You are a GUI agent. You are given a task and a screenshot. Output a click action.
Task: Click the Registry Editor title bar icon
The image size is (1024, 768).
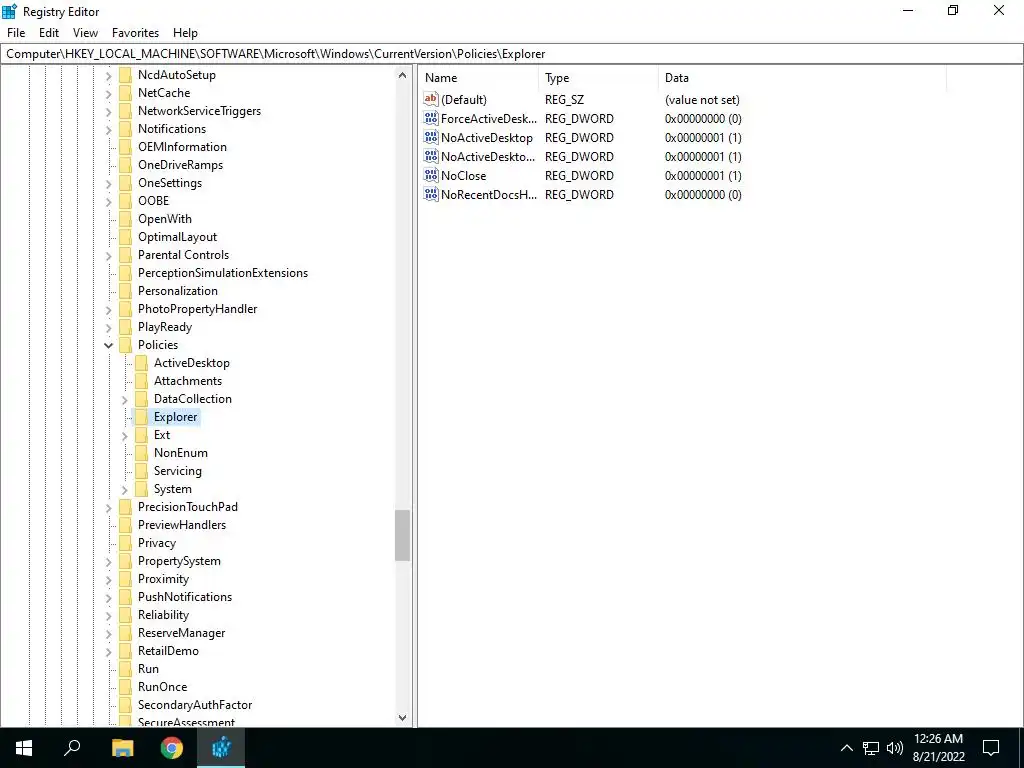(10, 11)
